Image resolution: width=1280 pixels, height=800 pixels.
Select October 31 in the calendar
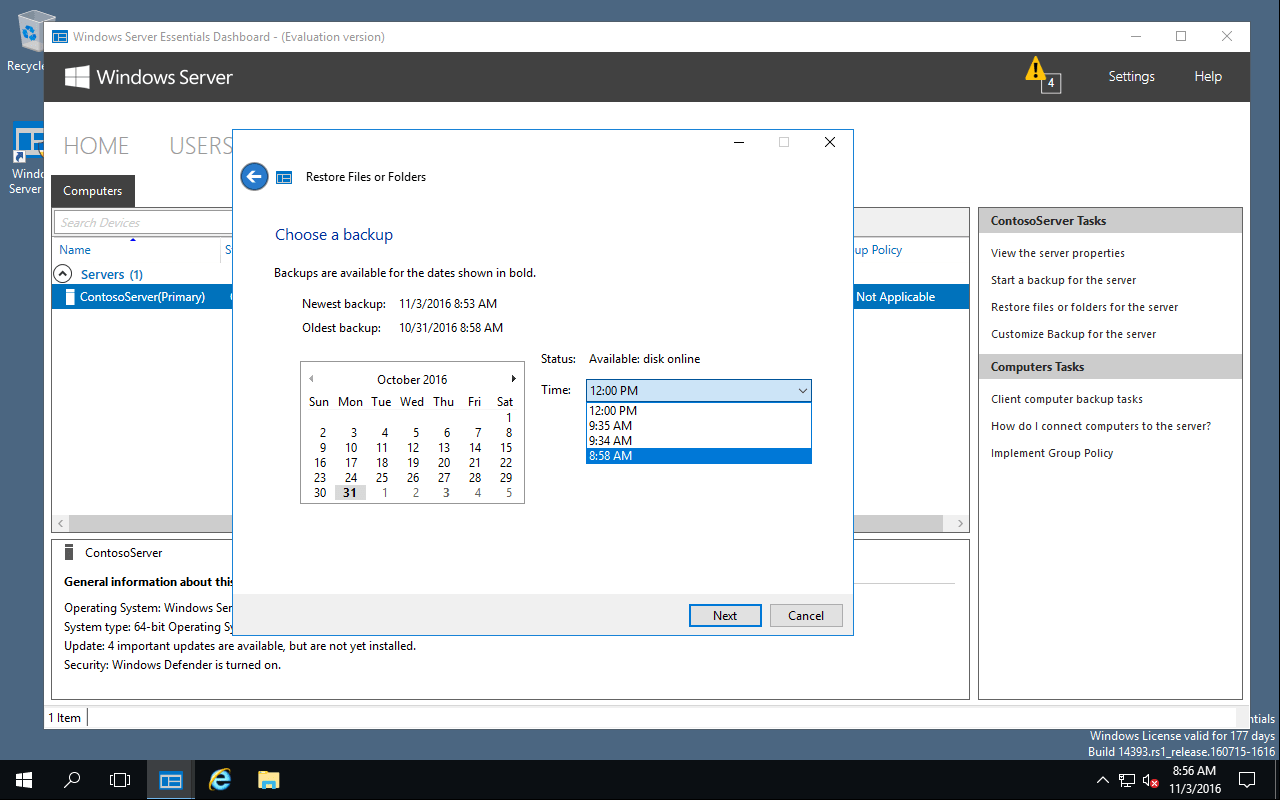tap(350, 493)
